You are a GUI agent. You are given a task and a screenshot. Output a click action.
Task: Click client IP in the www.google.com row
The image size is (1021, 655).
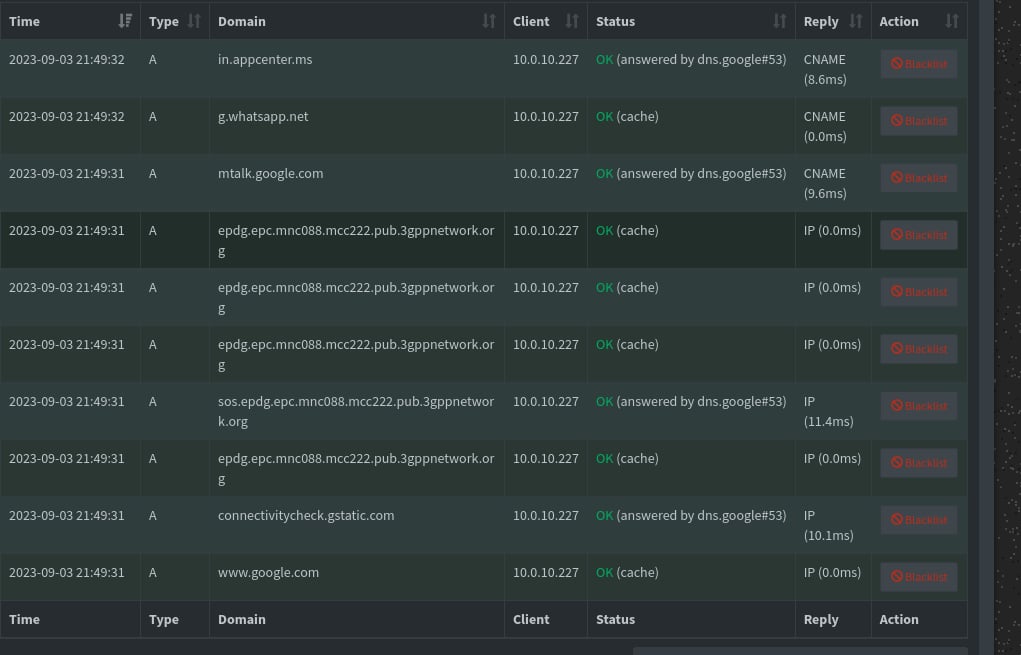545,573
